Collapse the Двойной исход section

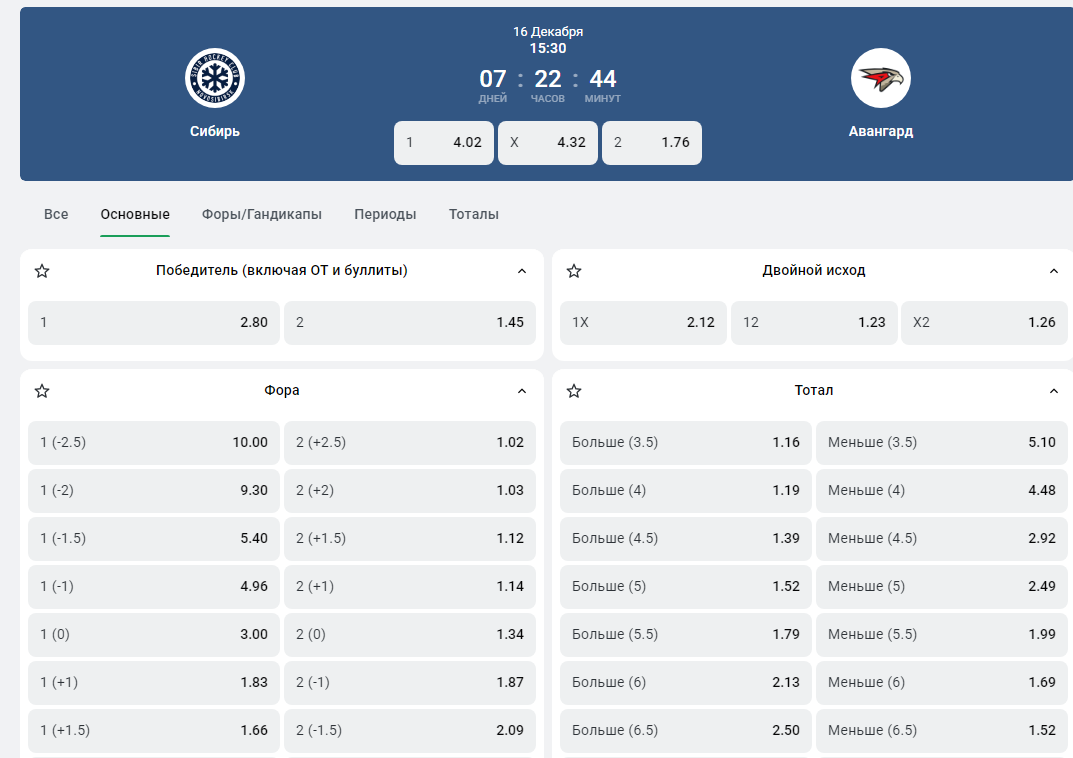click(1054, 271)
